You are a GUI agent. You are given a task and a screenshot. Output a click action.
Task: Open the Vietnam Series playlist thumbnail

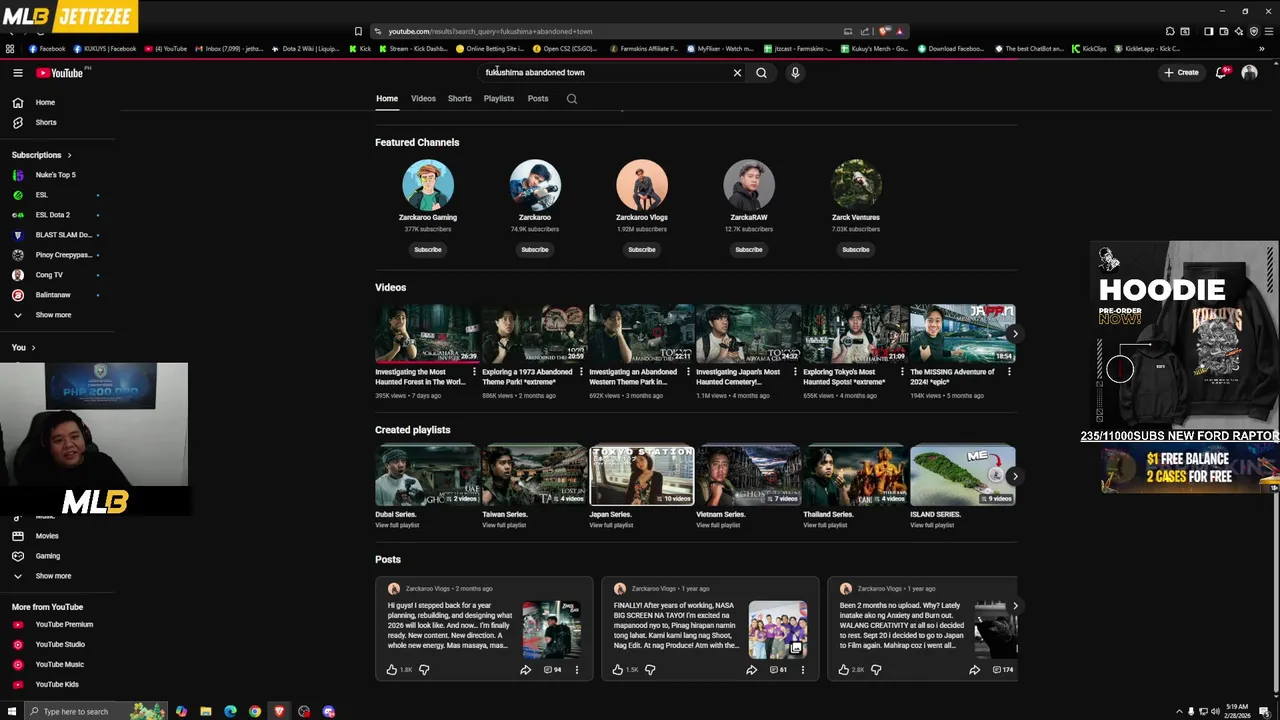point(749,476)
